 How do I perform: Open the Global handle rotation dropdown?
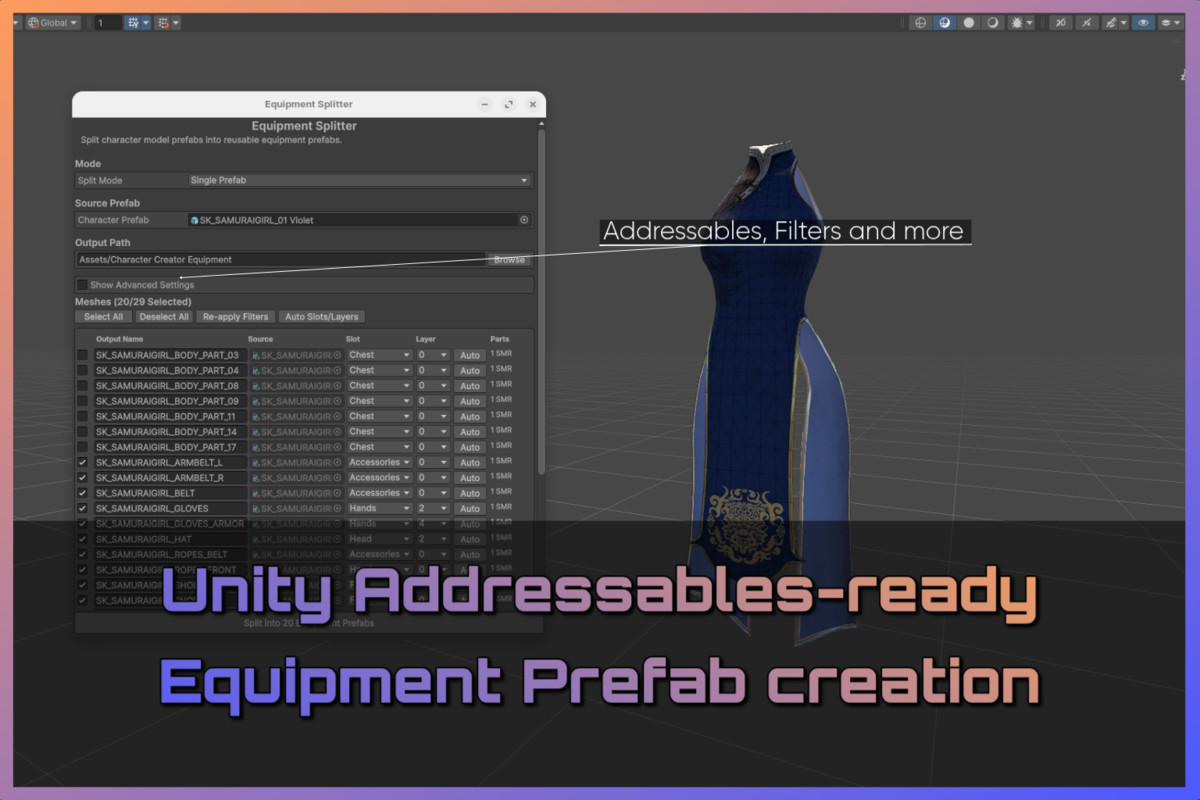point(53,22)
